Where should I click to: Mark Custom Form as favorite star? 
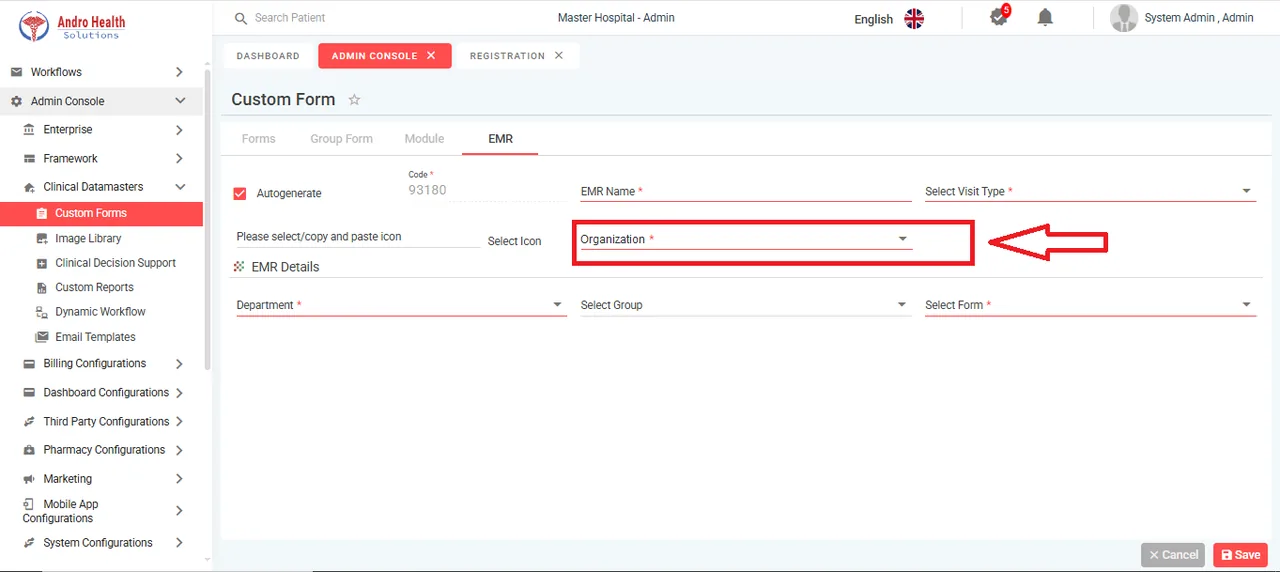pyautogui.click(x=354, y=100)
